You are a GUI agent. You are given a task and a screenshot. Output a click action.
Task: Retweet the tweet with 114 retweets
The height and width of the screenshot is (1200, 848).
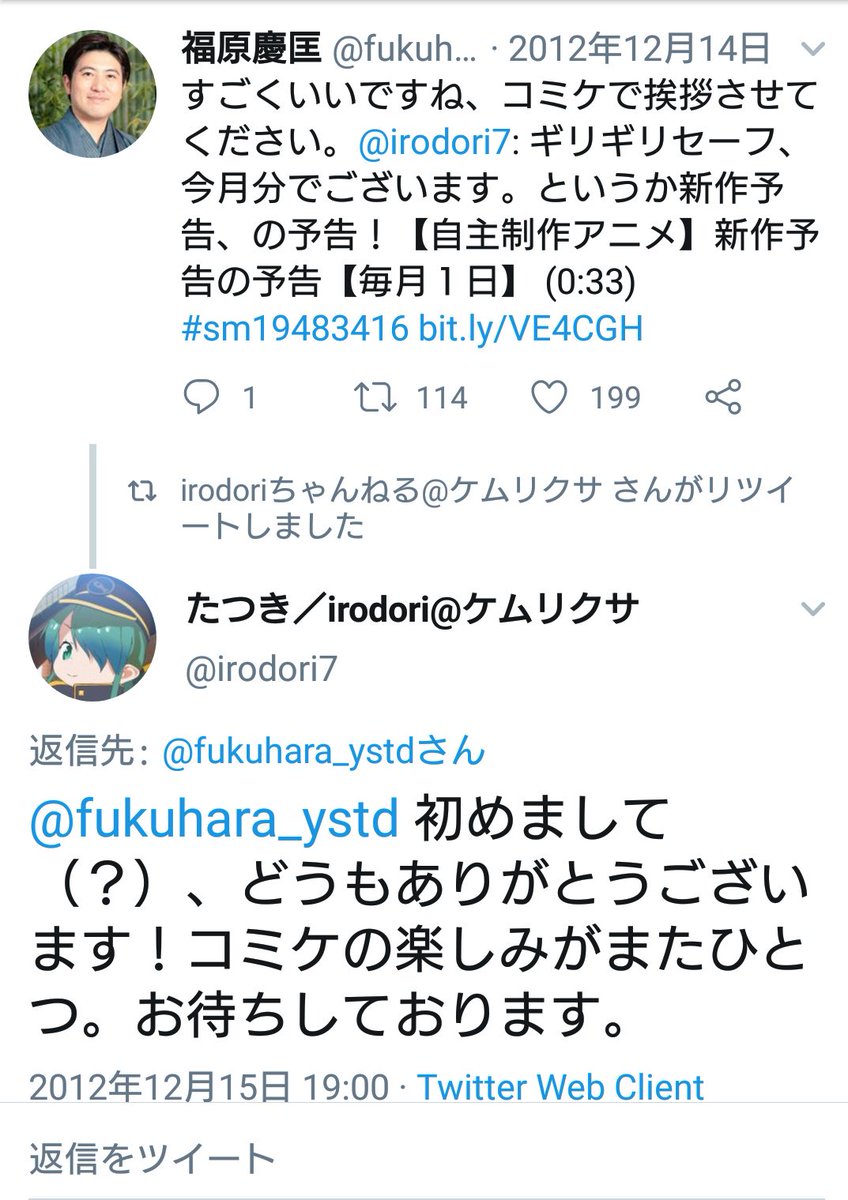[376, 397]
